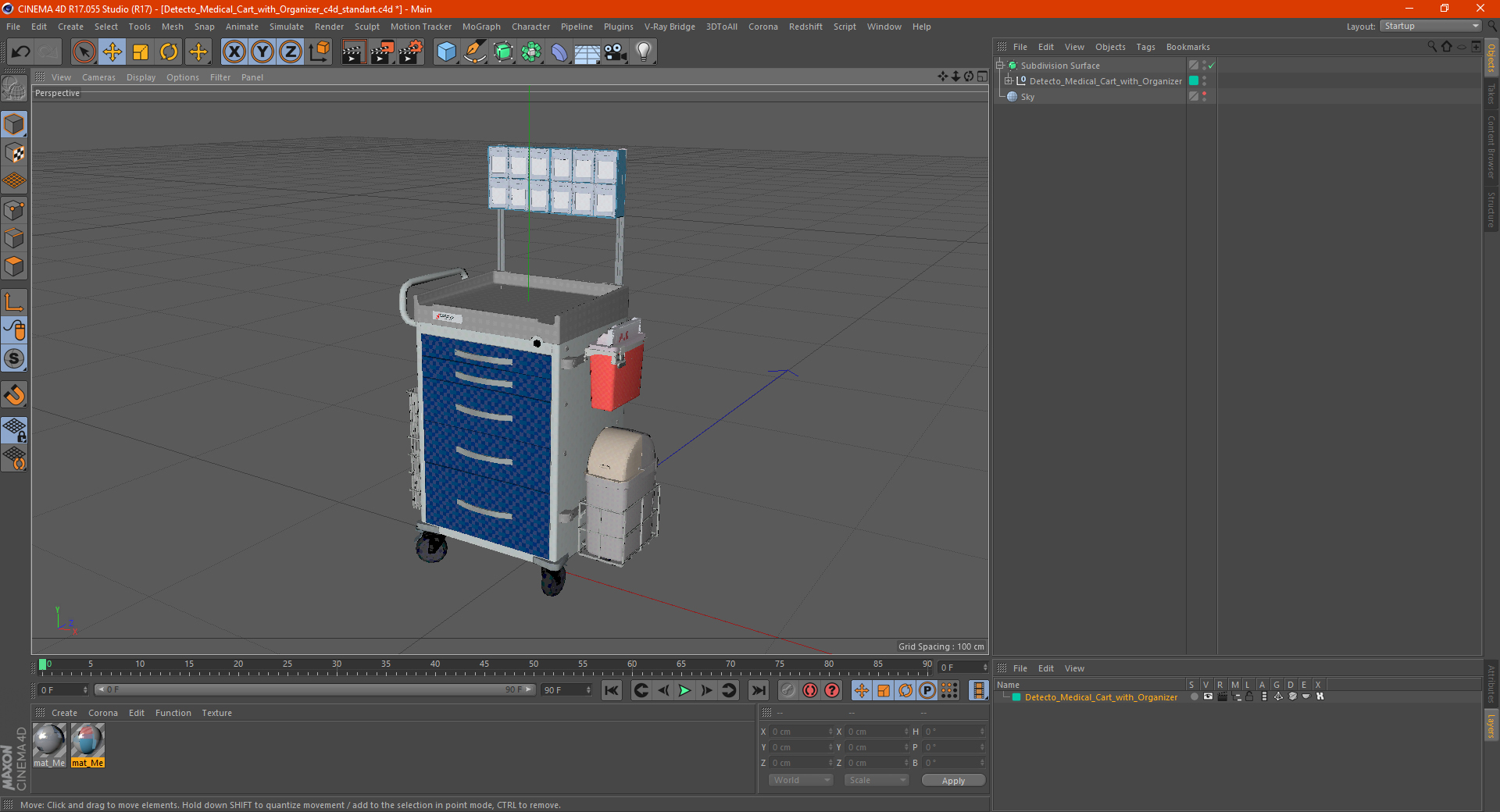Image resolution: width=1500 pixels, height=812 pixels.
Task: Add a Subdivision Surface generator
Action: coord(503,52)
